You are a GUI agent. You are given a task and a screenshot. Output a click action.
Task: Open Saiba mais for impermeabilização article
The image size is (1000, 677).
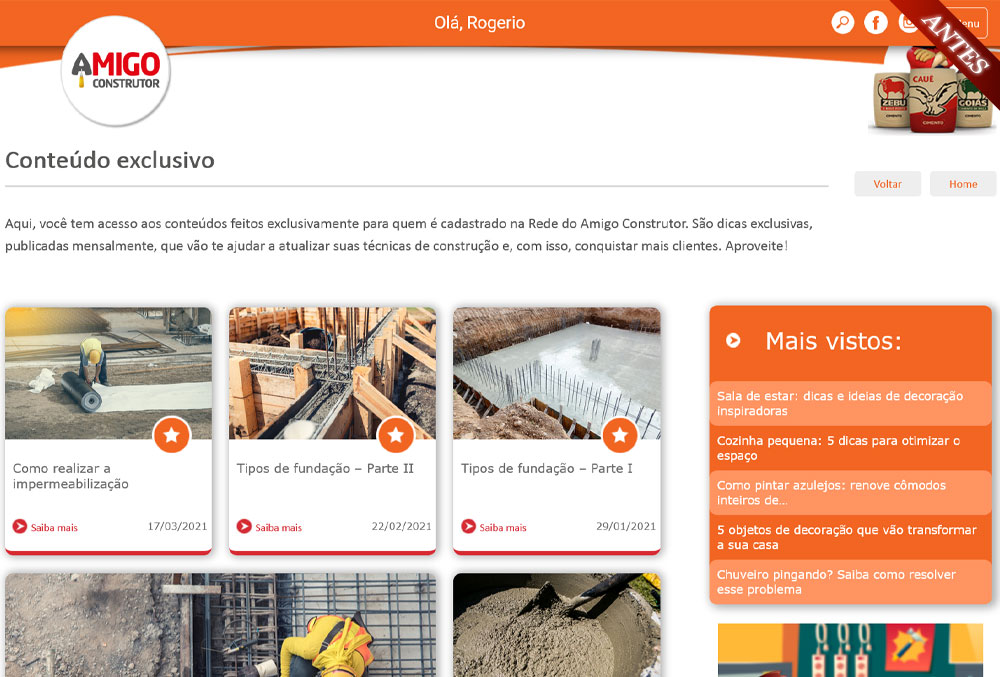pyautogui.click(x=54, y=527)
